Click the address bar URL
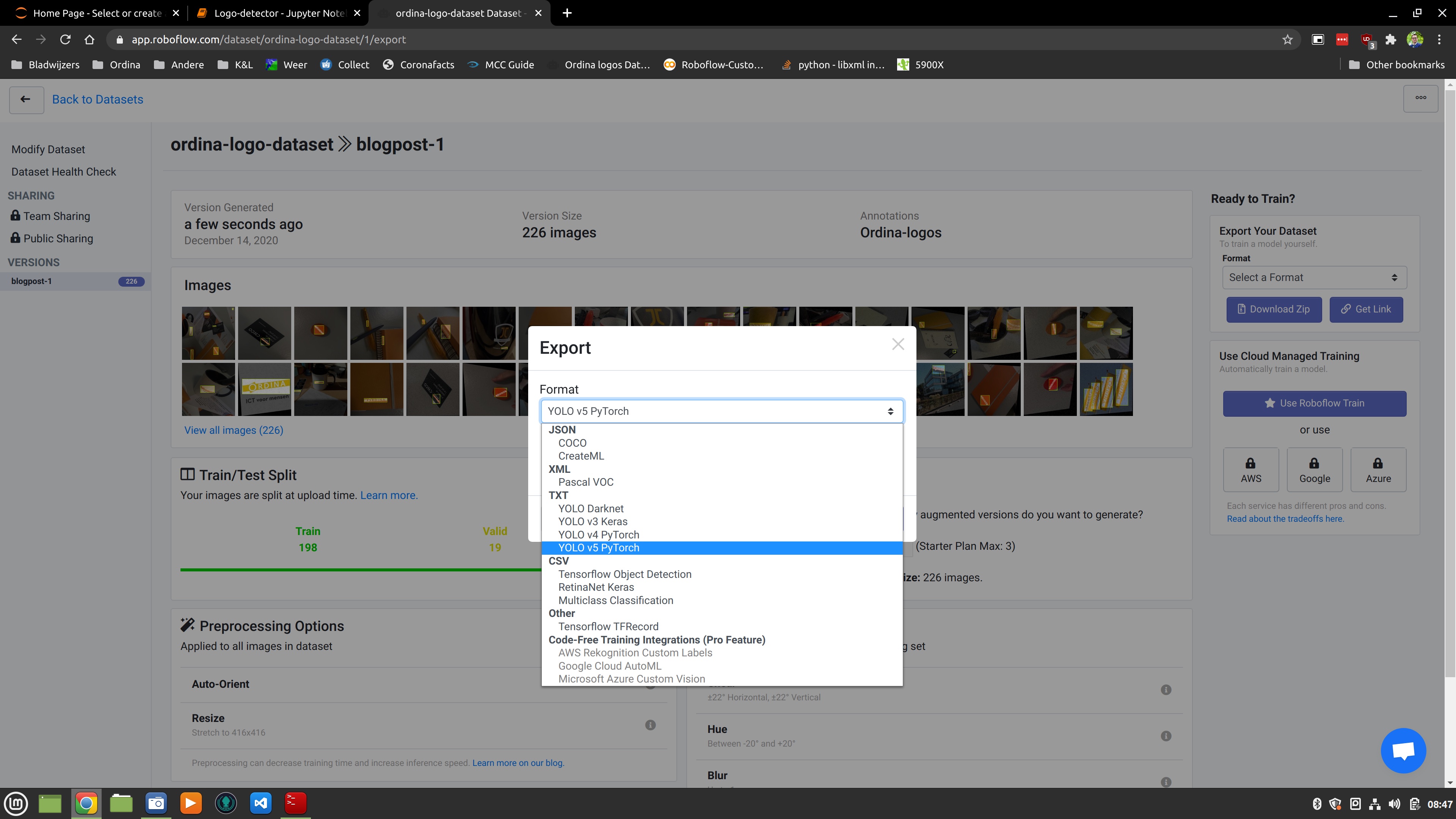 (x=268, y=39)
